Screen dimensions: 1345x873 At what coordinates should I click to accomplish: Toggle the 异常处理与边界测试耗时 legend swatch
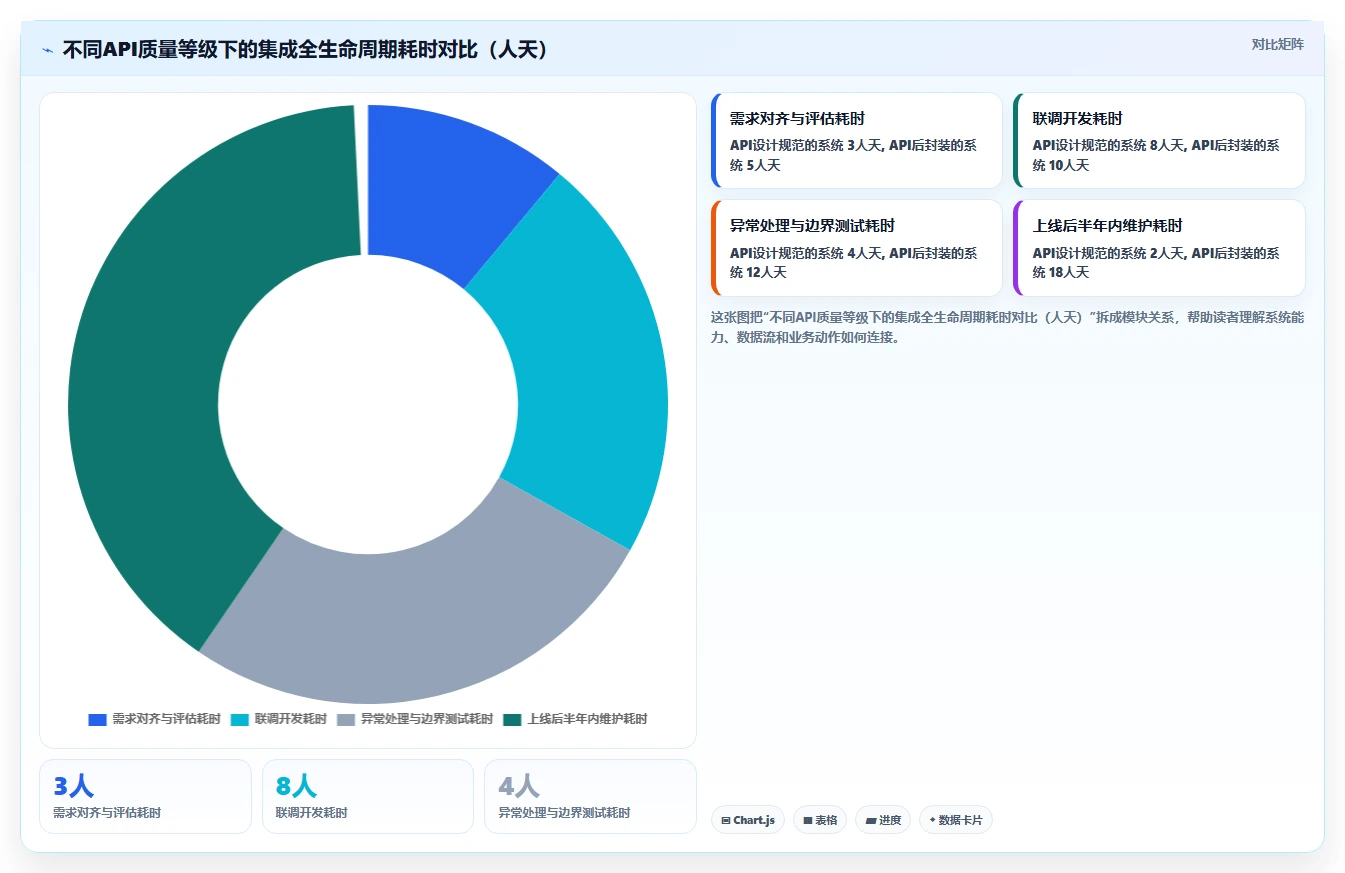click(346, 720)
